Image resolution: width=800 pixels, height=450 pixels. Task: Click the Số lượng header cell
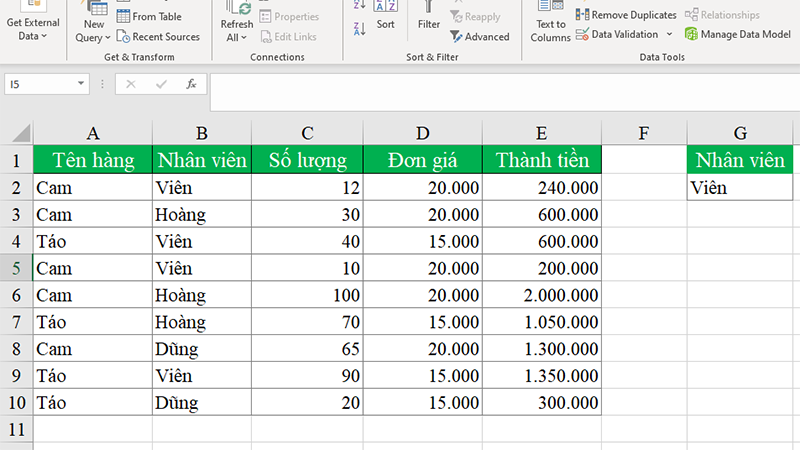(307, 160)
